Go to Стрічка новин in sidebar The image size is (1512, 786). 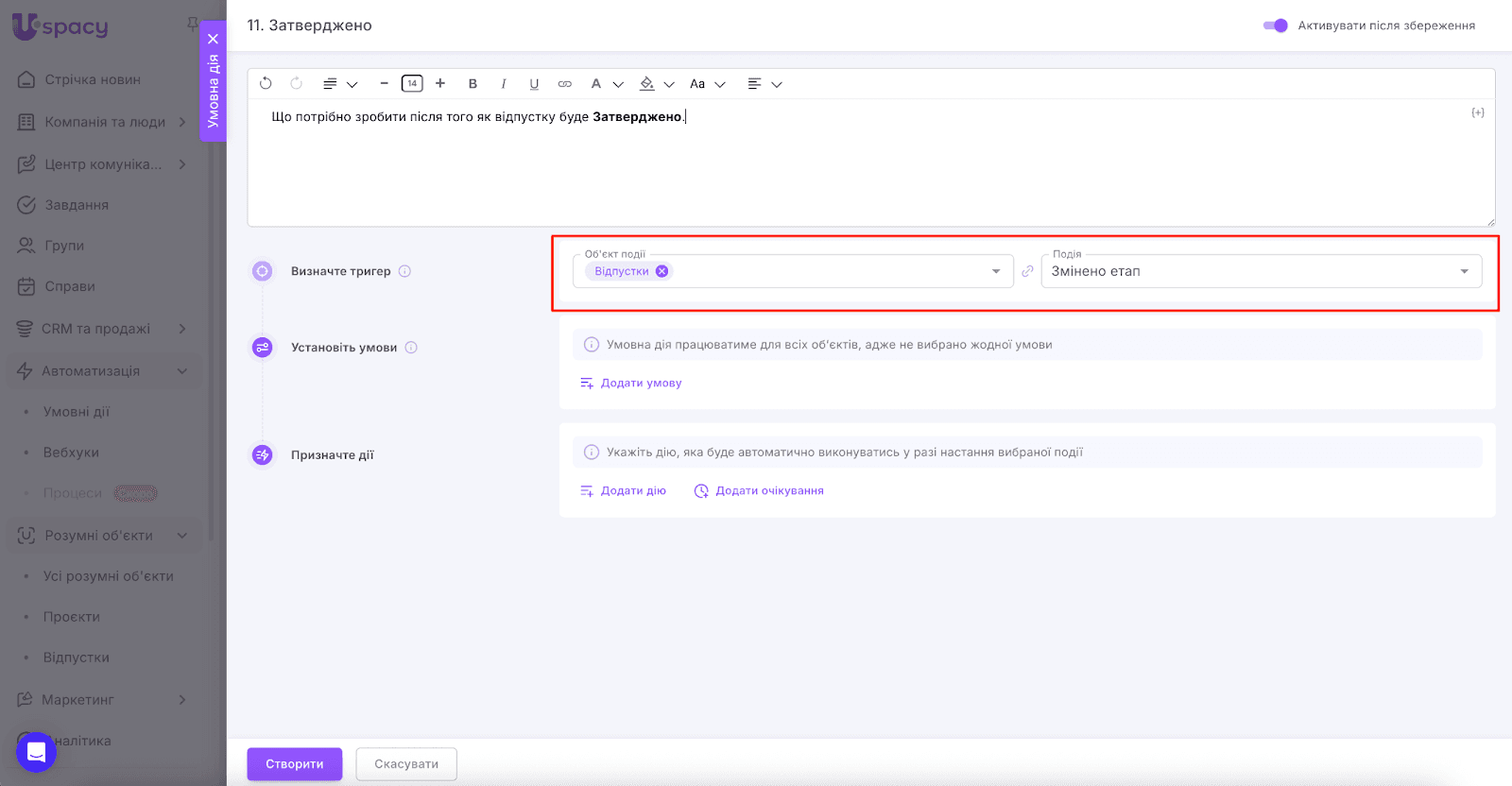[x=92, y=79]
